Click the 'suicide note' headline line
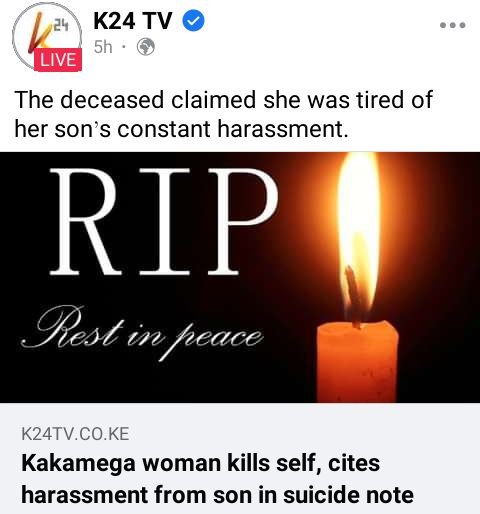Image resolution: width=480 pixels, height=514 pixels. (x=217, y=495)
